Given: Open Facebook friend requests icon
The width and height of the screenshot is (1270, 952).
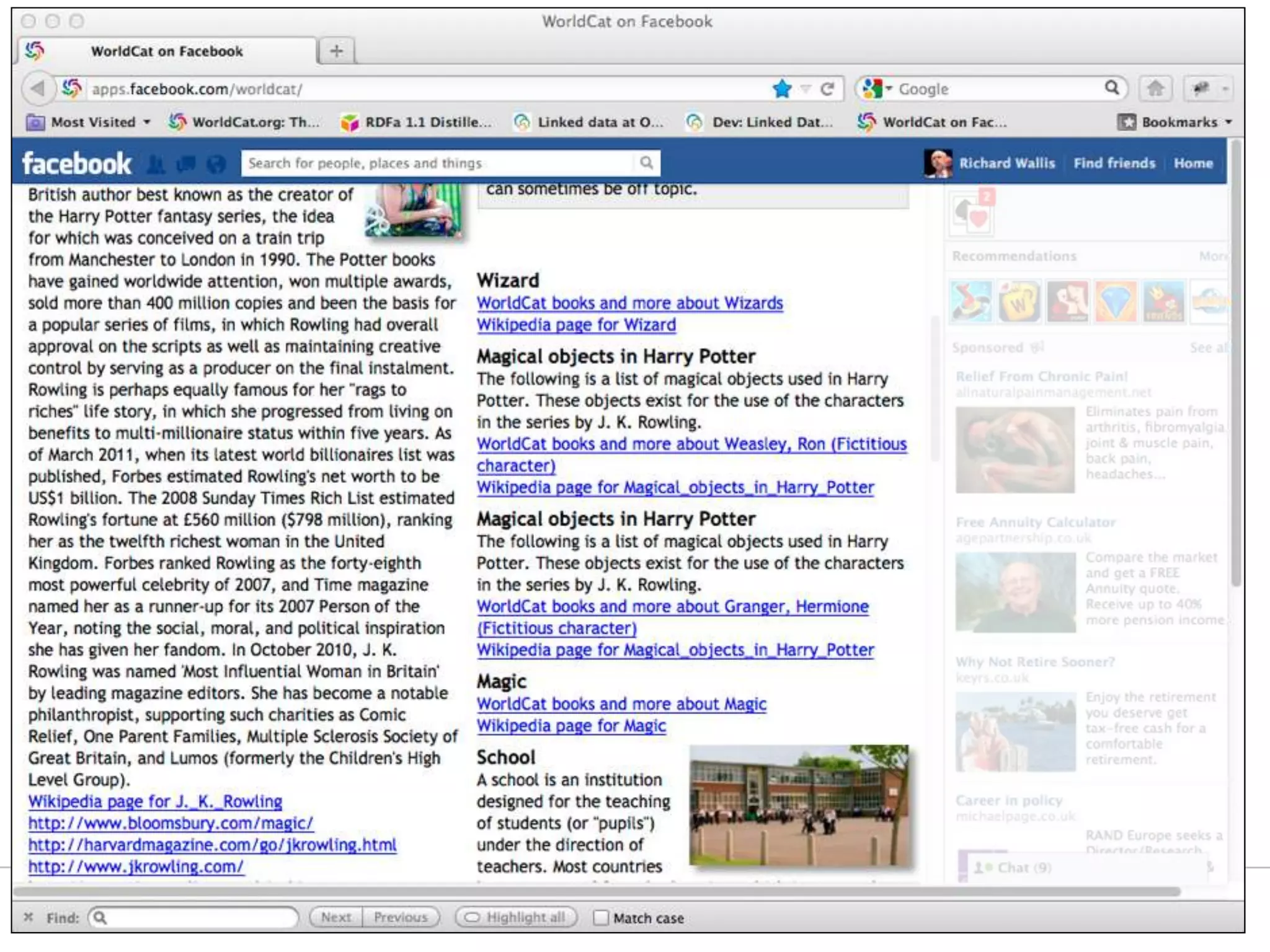Looking at the screenshot, I should point(156,164).
